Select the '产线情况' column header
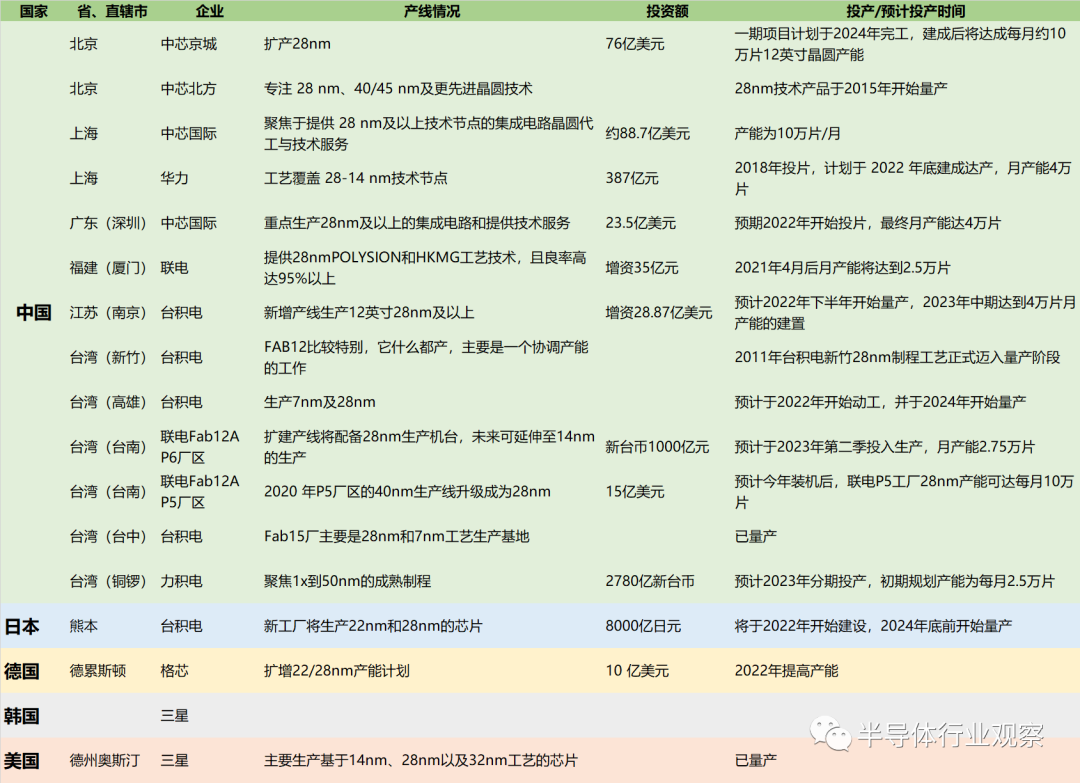 point(432,11)
